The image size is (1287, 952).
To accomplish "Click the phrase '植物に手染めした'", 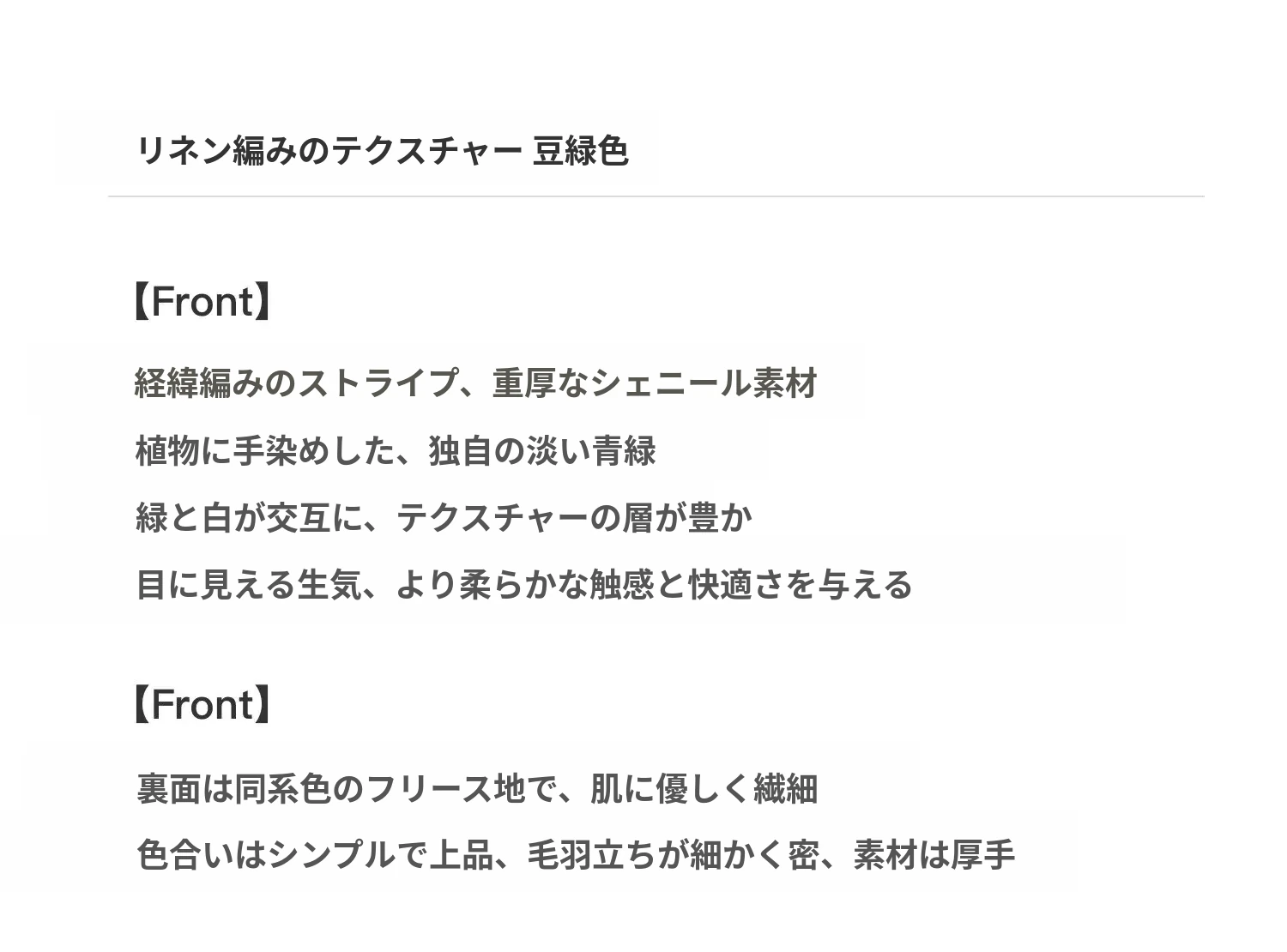I will (x=263, y=450).
